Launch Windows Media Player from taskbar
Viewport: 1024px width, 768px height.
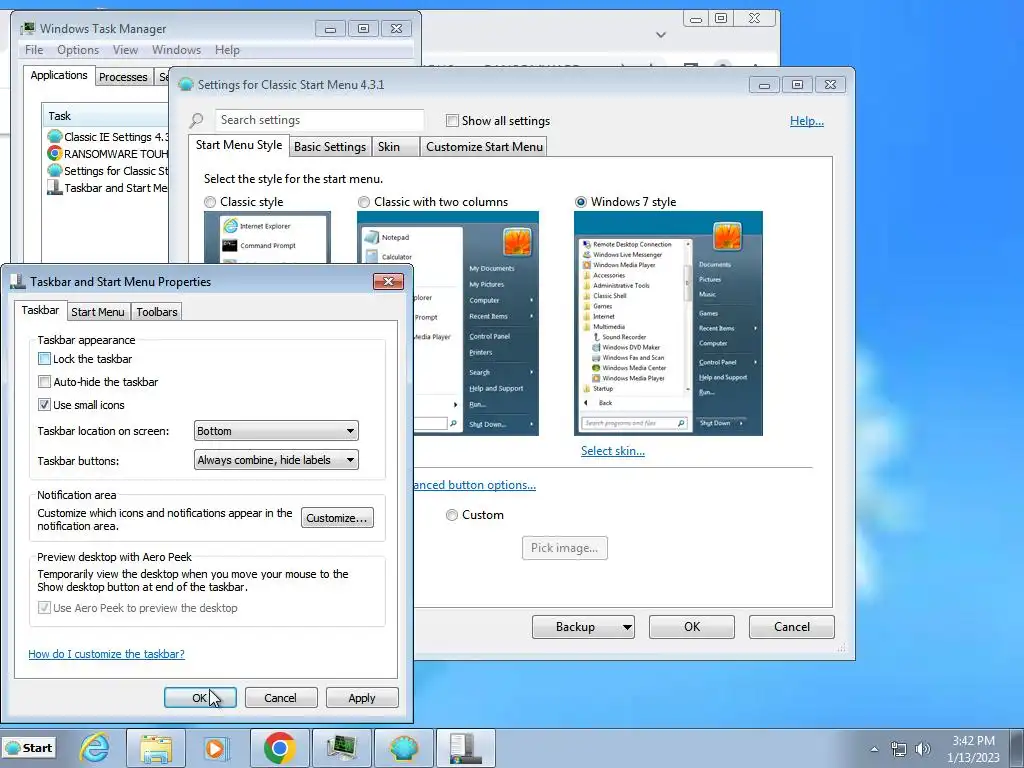click(216, 748)
